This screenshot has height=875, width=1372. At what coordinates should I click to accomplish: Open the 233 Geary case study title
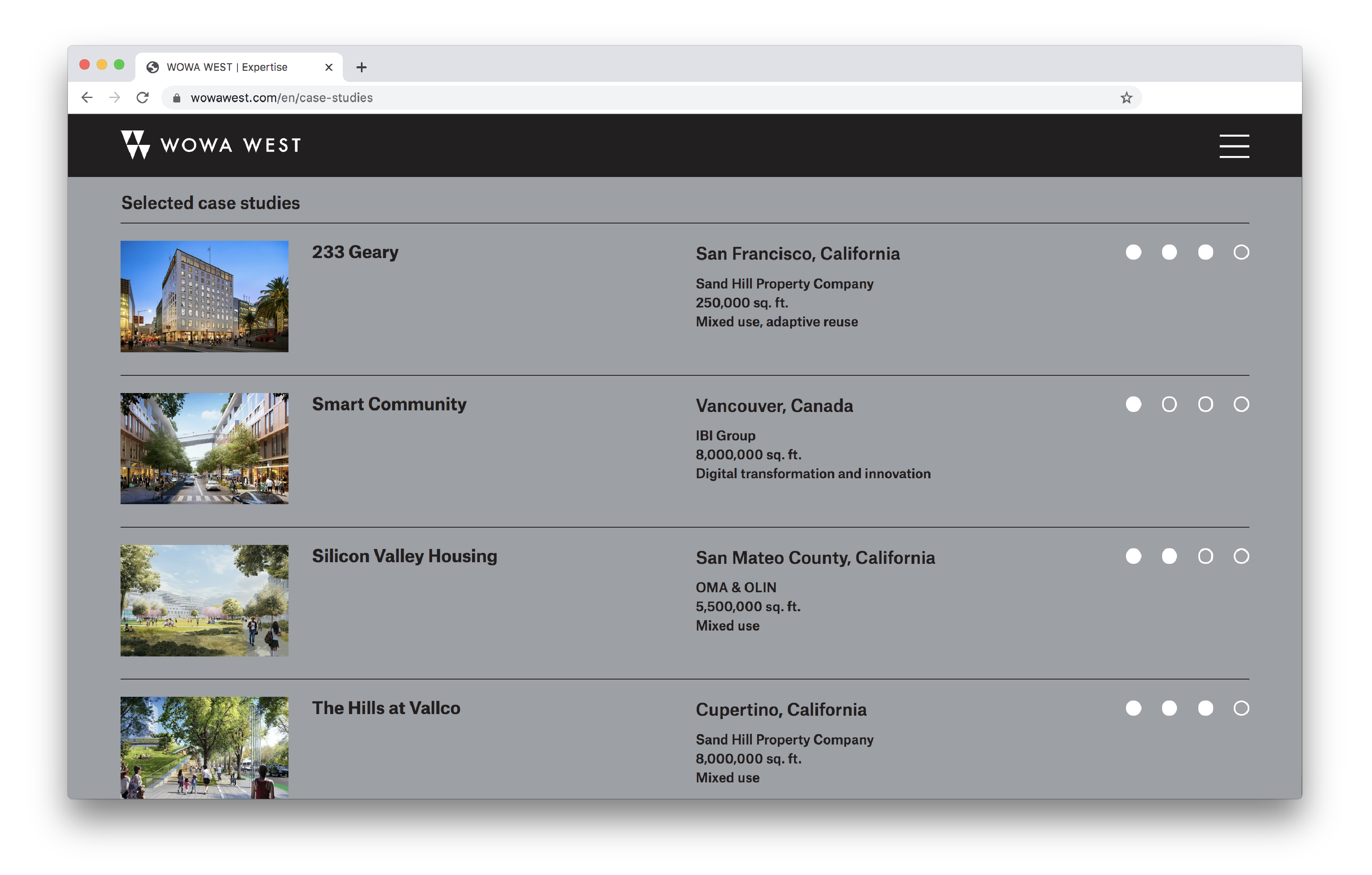[355, 252]
